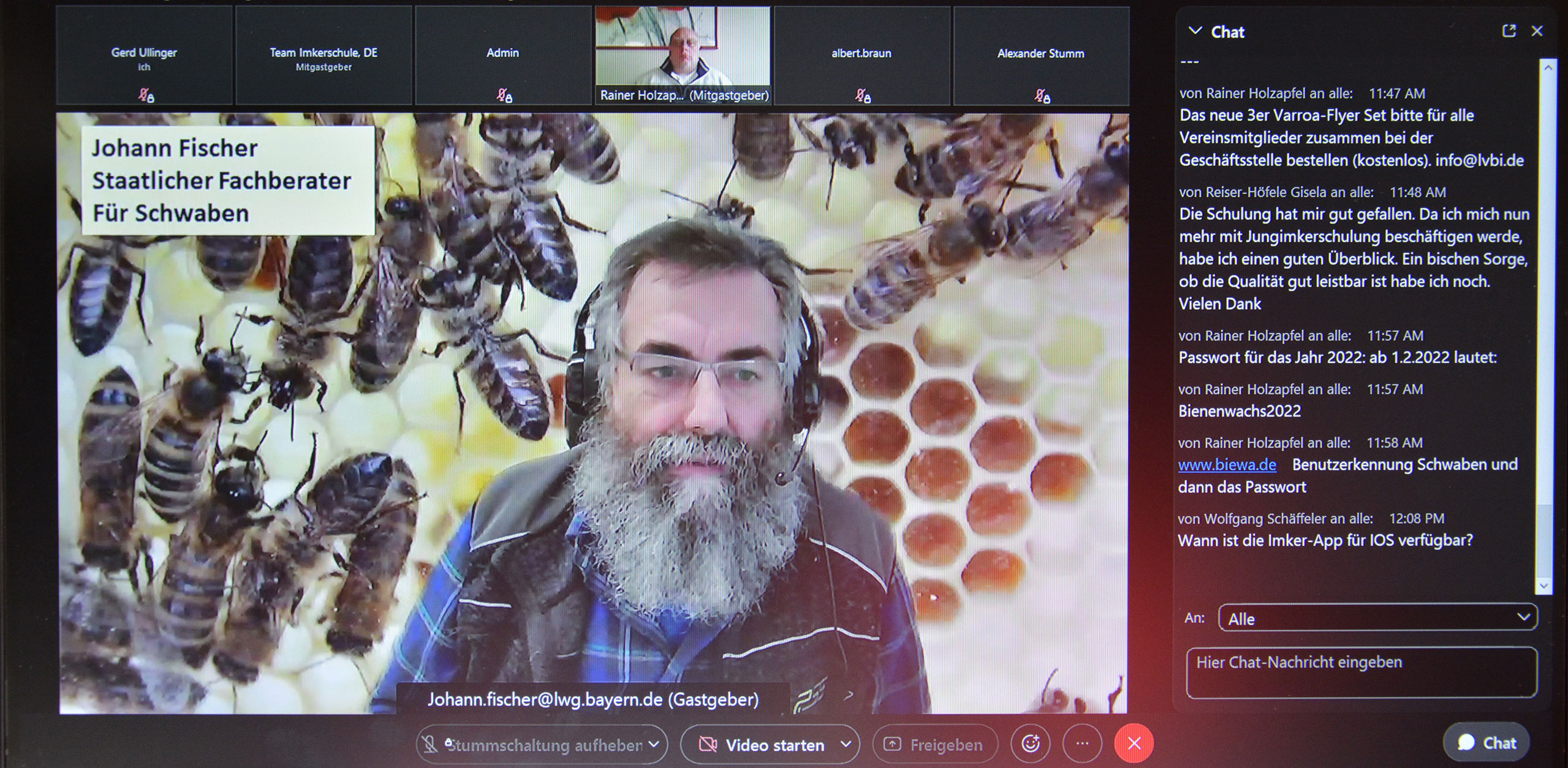Open the An: Alle recipient dropdown

(x=1378, y=618)
